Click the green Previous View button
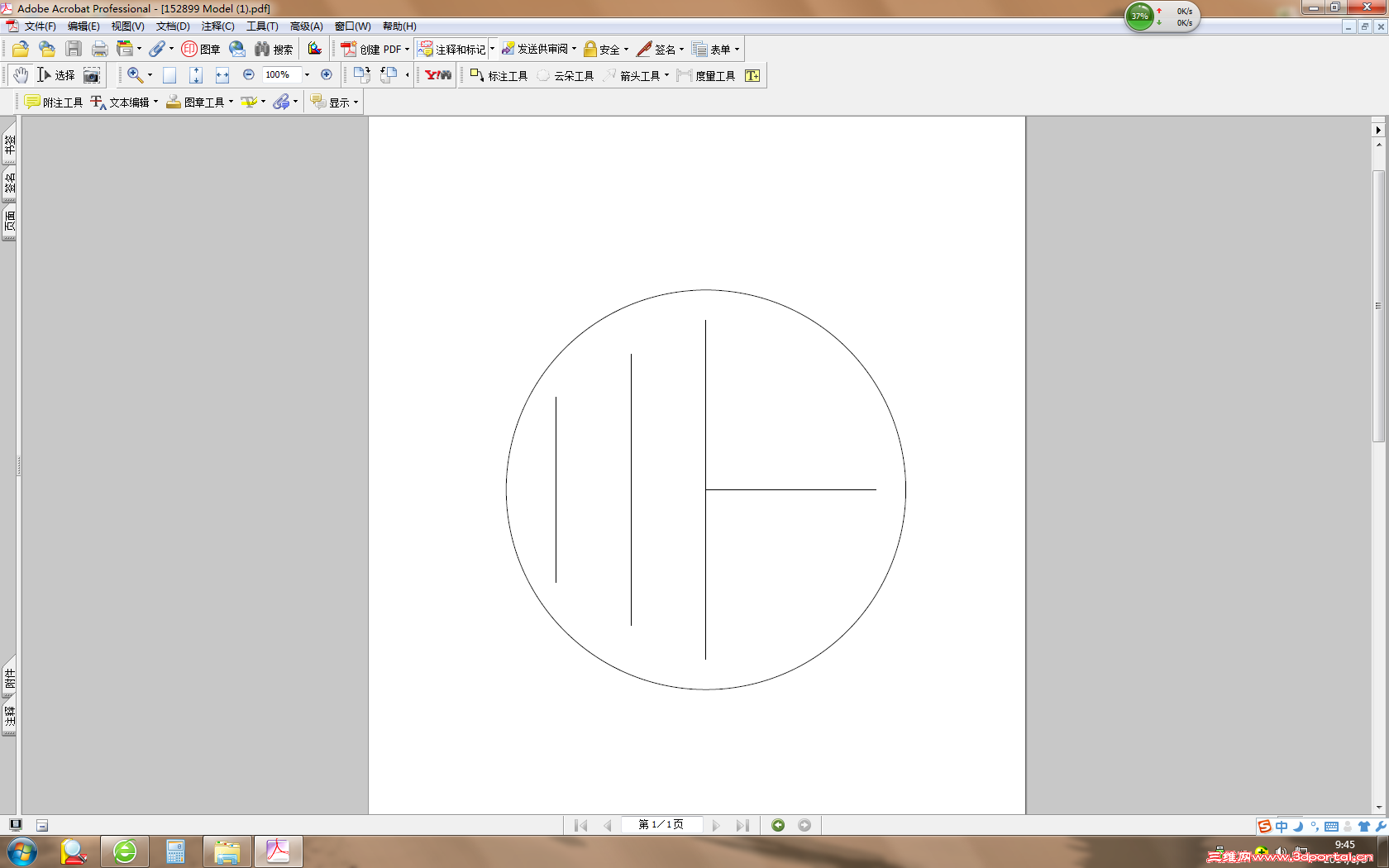This screenshot has height=868, width=1389. coord(778,825)
